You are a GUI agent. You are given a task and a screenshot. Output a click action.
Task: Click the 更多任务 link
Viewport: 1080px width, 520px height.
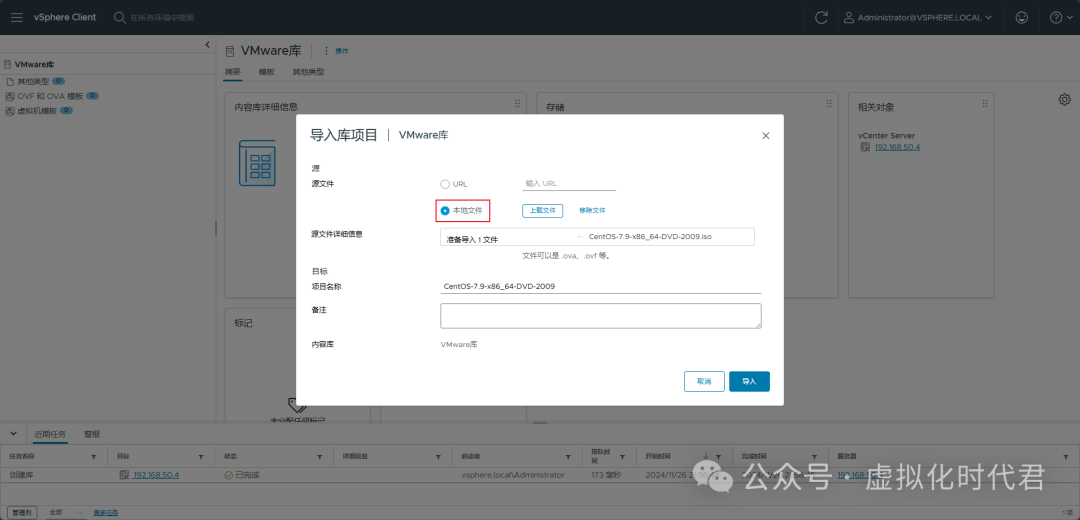tap(105, 512)
